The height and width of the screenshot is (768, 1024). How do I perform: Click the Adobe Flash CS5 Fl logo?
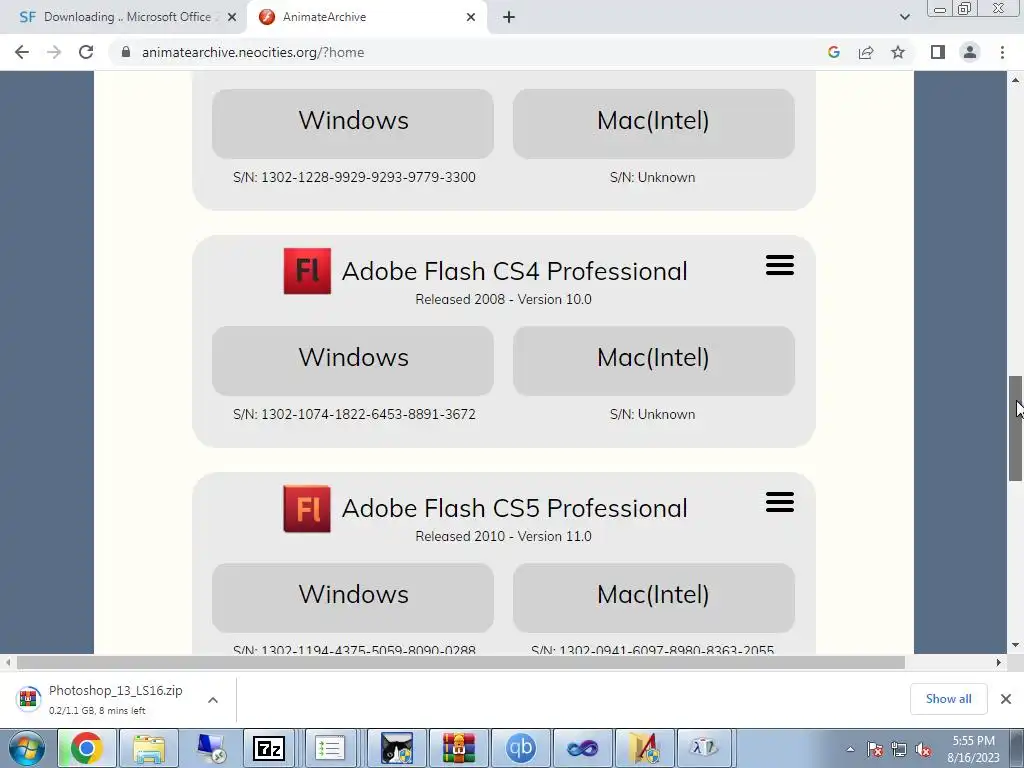click(307, 509)
